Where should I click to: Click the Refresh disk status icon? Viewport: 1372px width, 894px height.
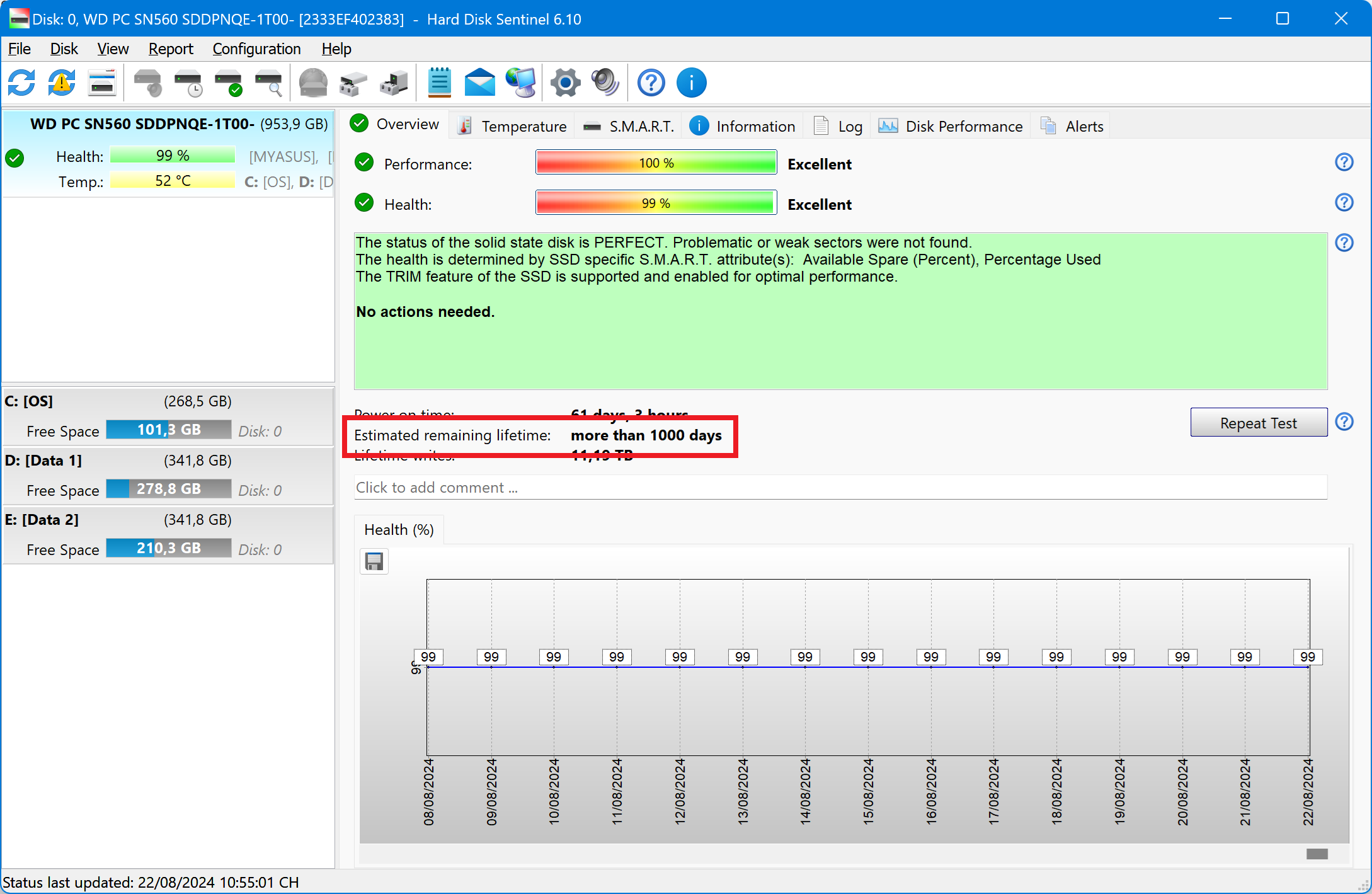click(21, 83)
